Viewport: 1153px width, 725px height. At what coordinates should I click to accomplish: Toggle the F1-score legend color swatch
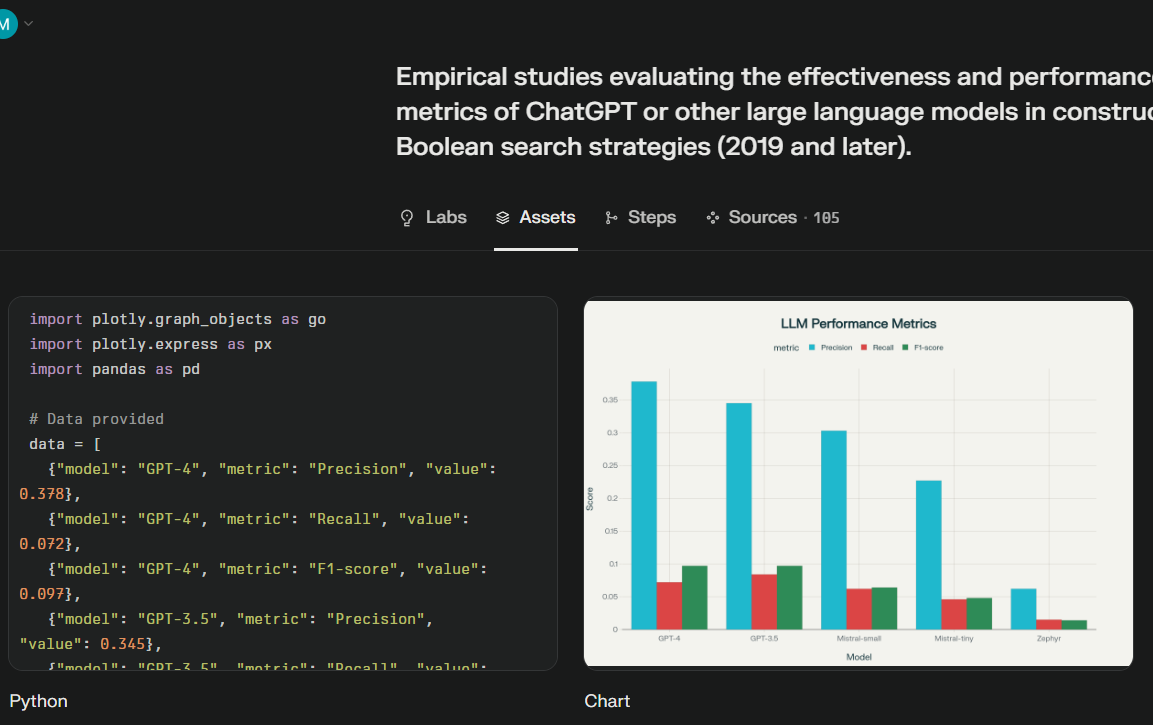(905, 348)
